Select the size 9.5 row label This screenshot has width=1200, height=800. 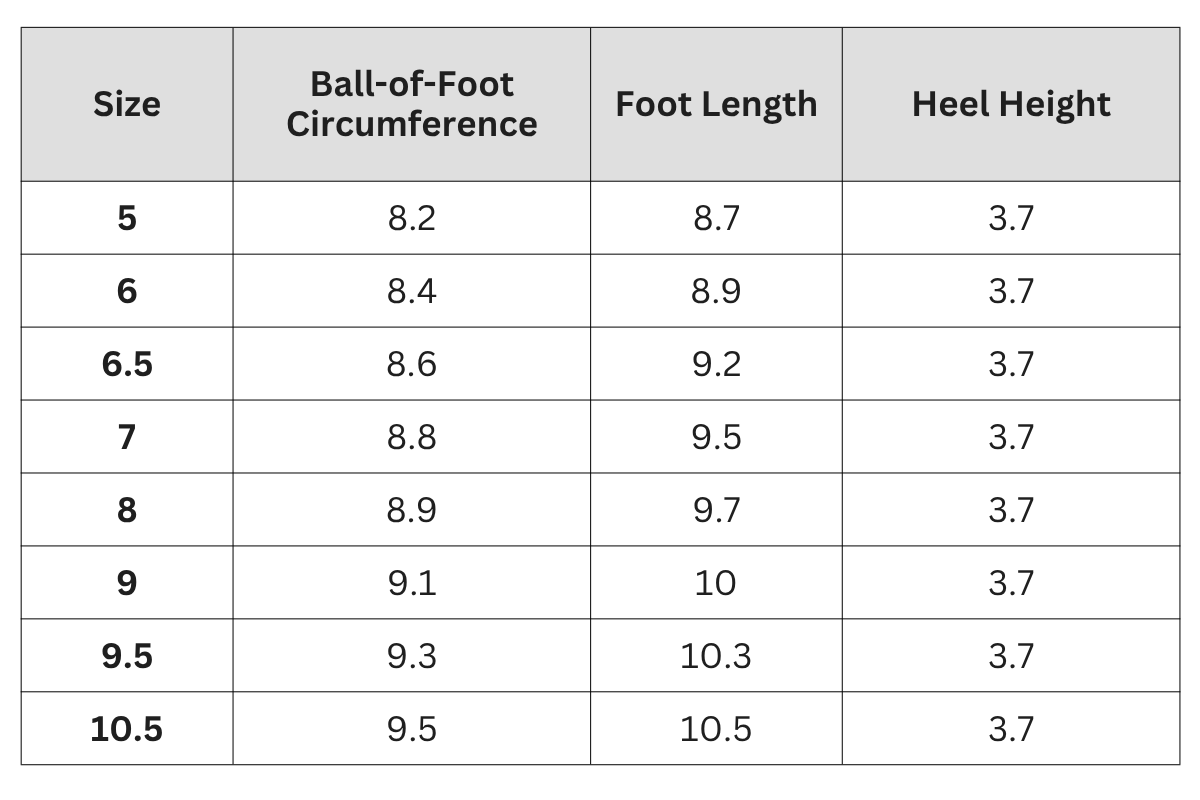[x=127, y=656]
